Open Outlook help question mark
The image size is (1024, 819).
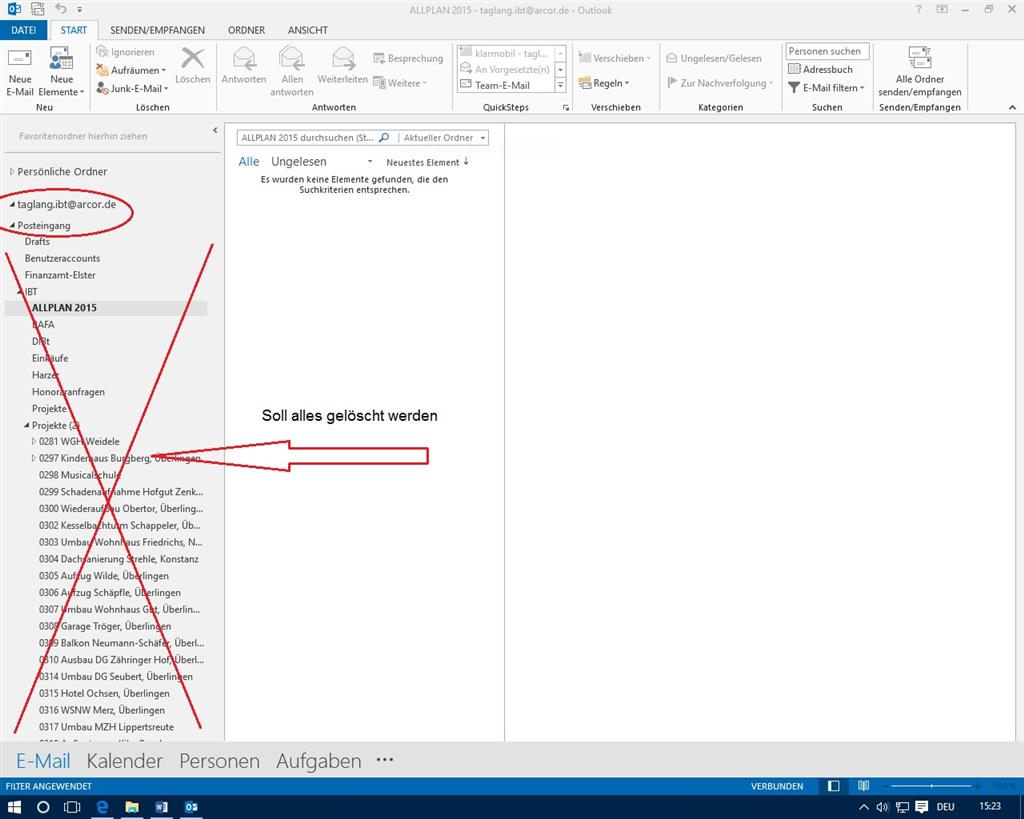919,9
